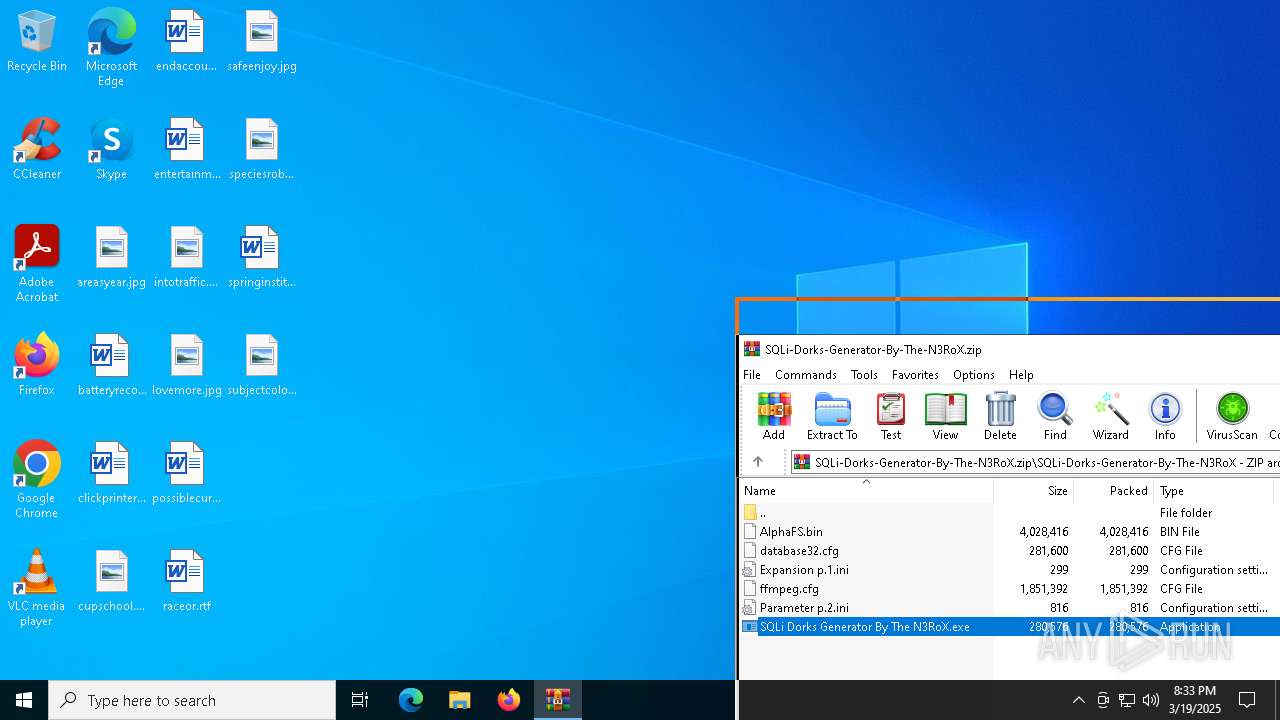Sort list by Packed column header
The image size is (1280, 720).
[x=1114, y=491]
